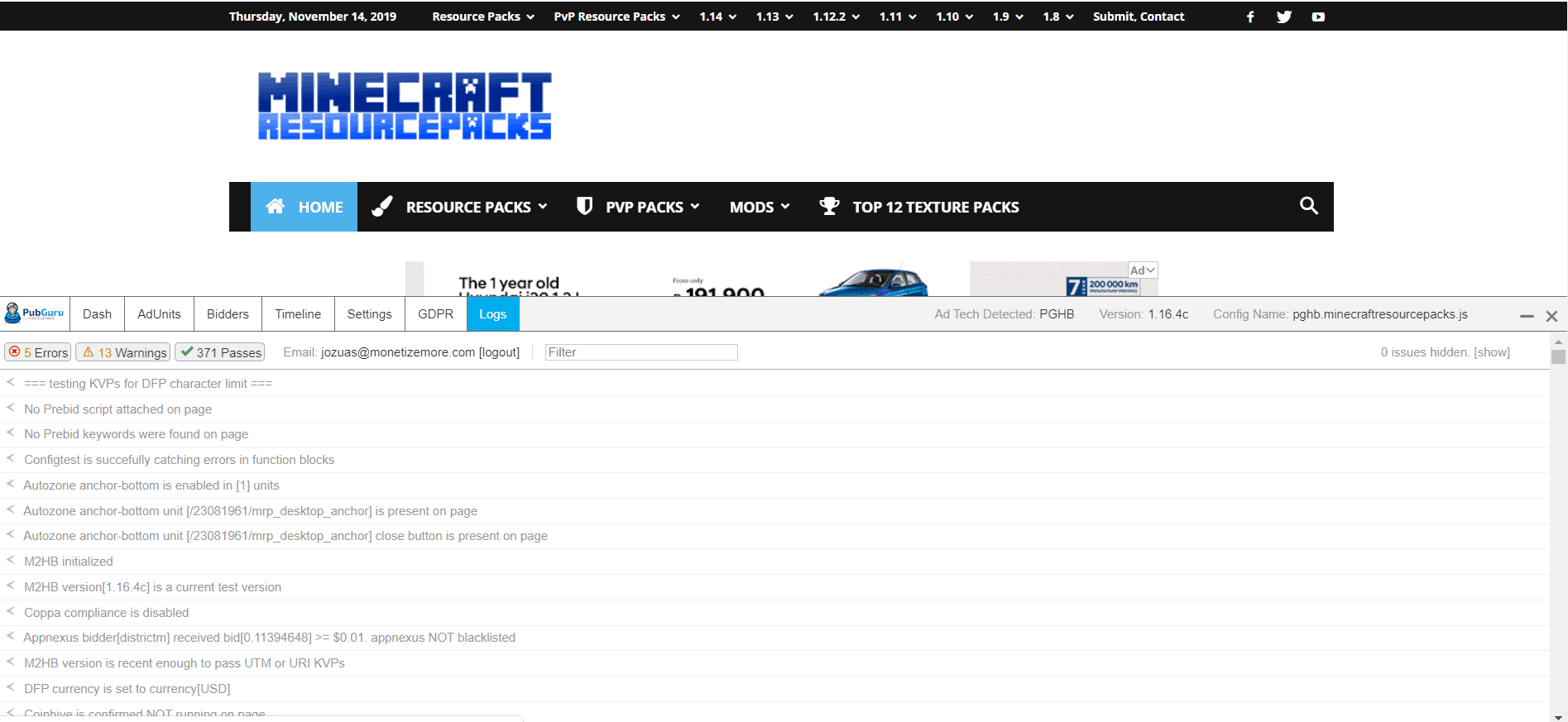Click the PubGuru logo icon
Image resolution: width=1568 pixels, height=722 pixels.
tap(35, 313)
